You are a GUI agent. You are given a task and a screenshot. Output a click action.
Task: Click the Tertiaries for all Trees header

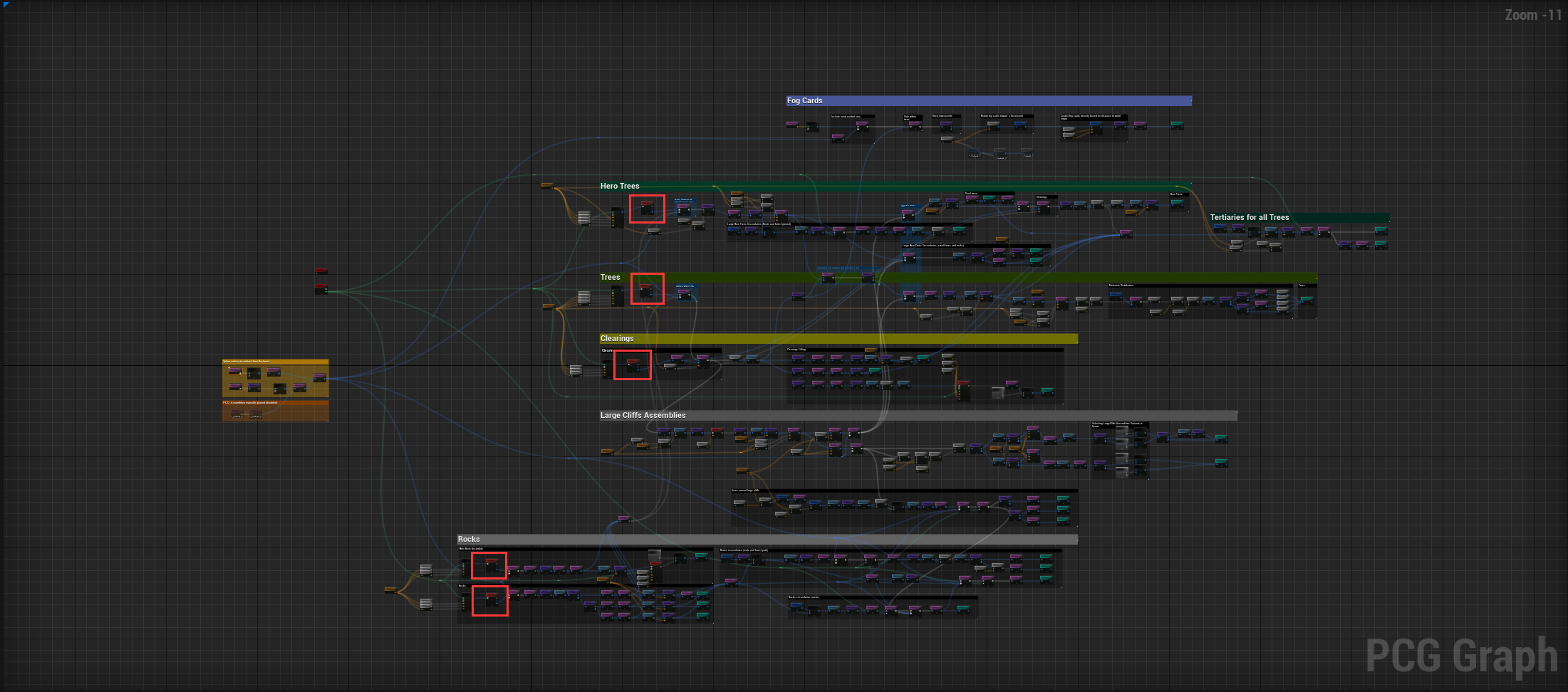point(1250,217)
